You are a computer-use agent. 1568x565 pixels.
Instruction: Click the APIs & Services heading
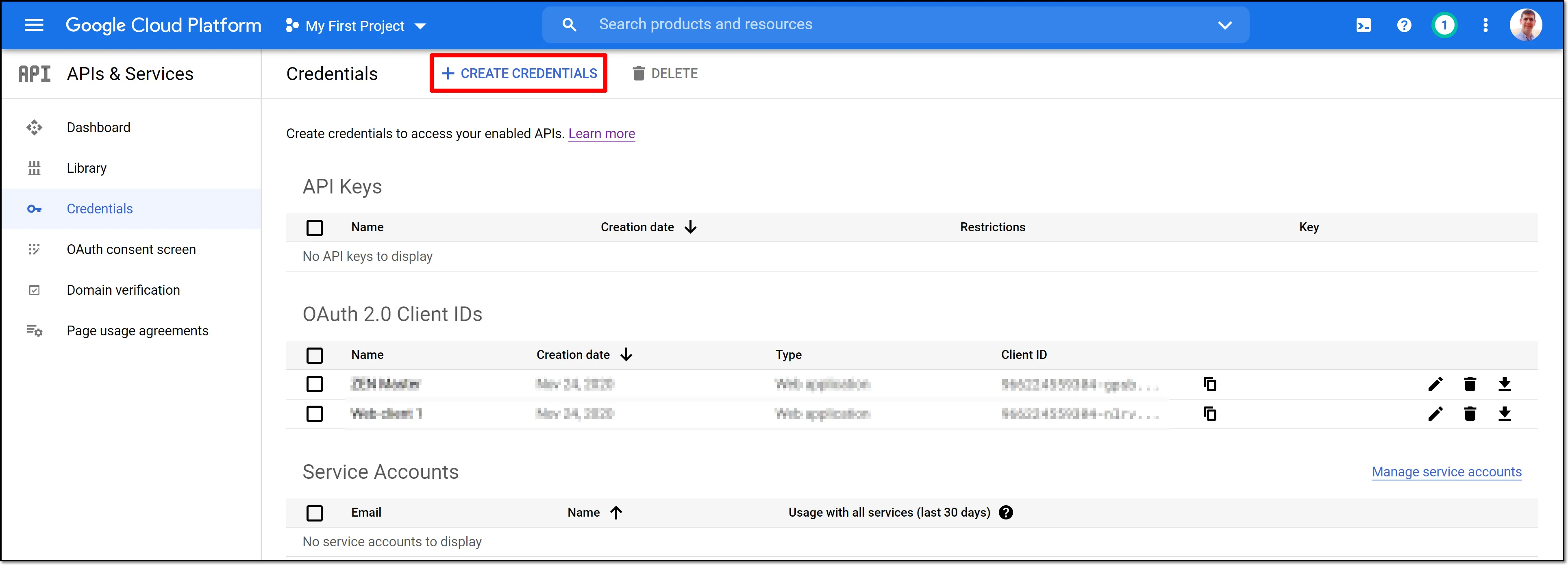(x=130, y=74)
